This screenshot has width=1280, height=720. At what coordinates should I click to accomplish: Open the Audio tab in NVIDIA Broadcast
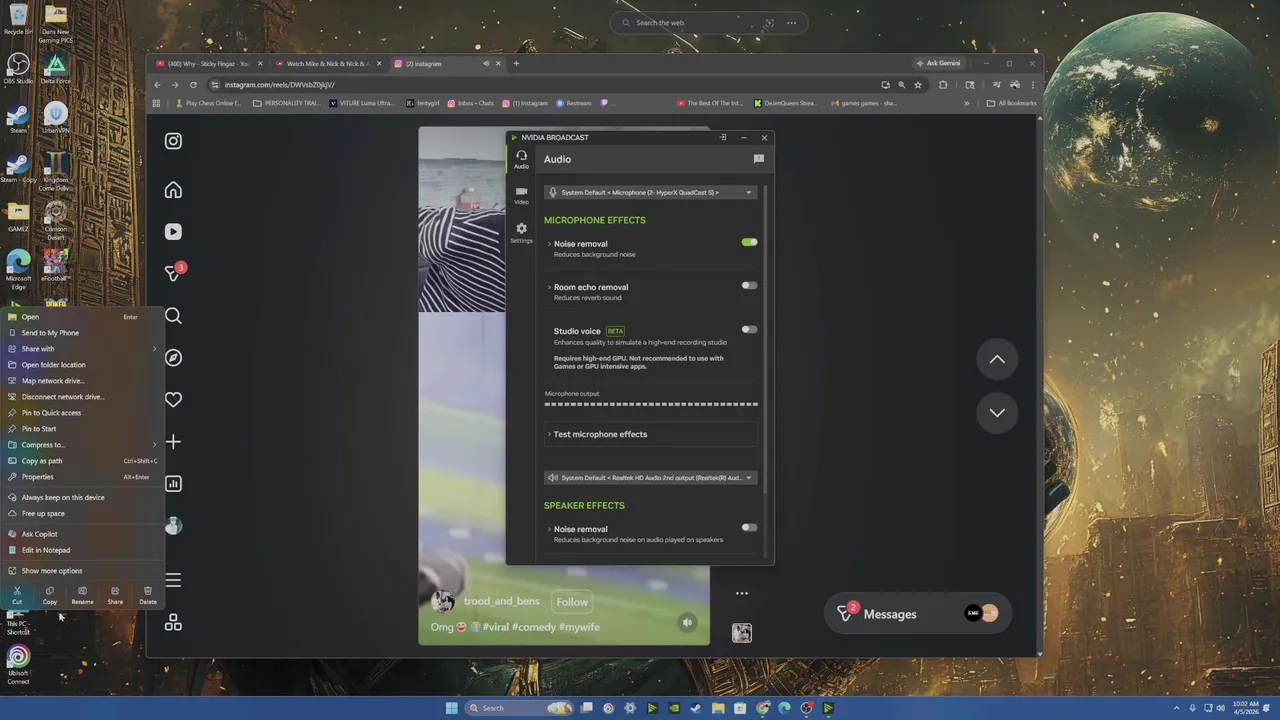pyautogui.click(x=521, y=160)
